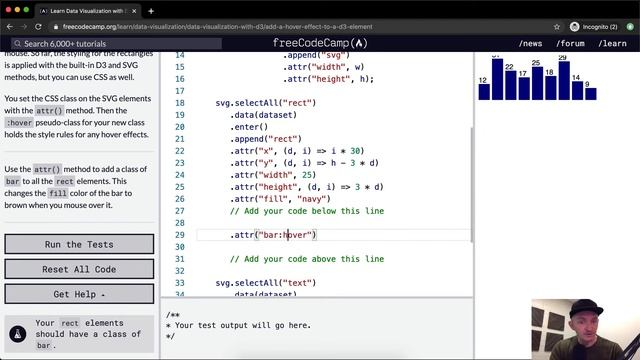Click the bar labeled 29 in the preview

(x=564, y=81)
